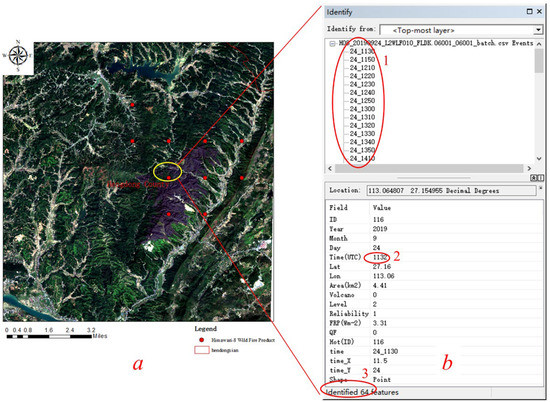Close the Identify panel with the X icon
The height and width of the screenshot is (402, 550).
pyautogui.click(x=539, y=12)
